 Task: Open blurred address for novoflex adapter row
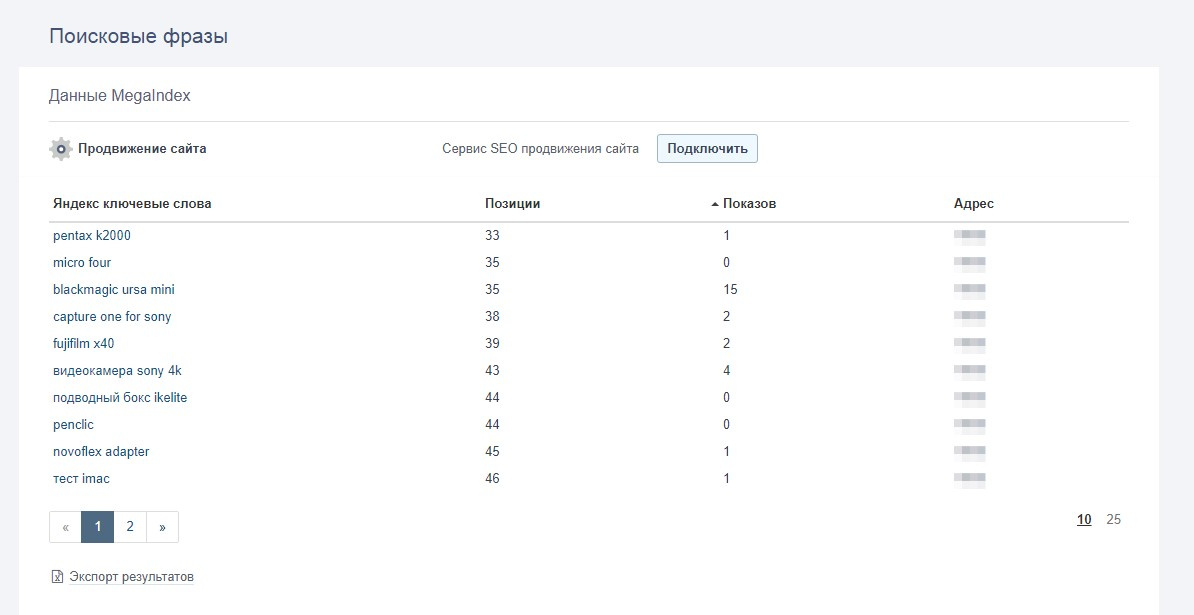coord(970,452)
